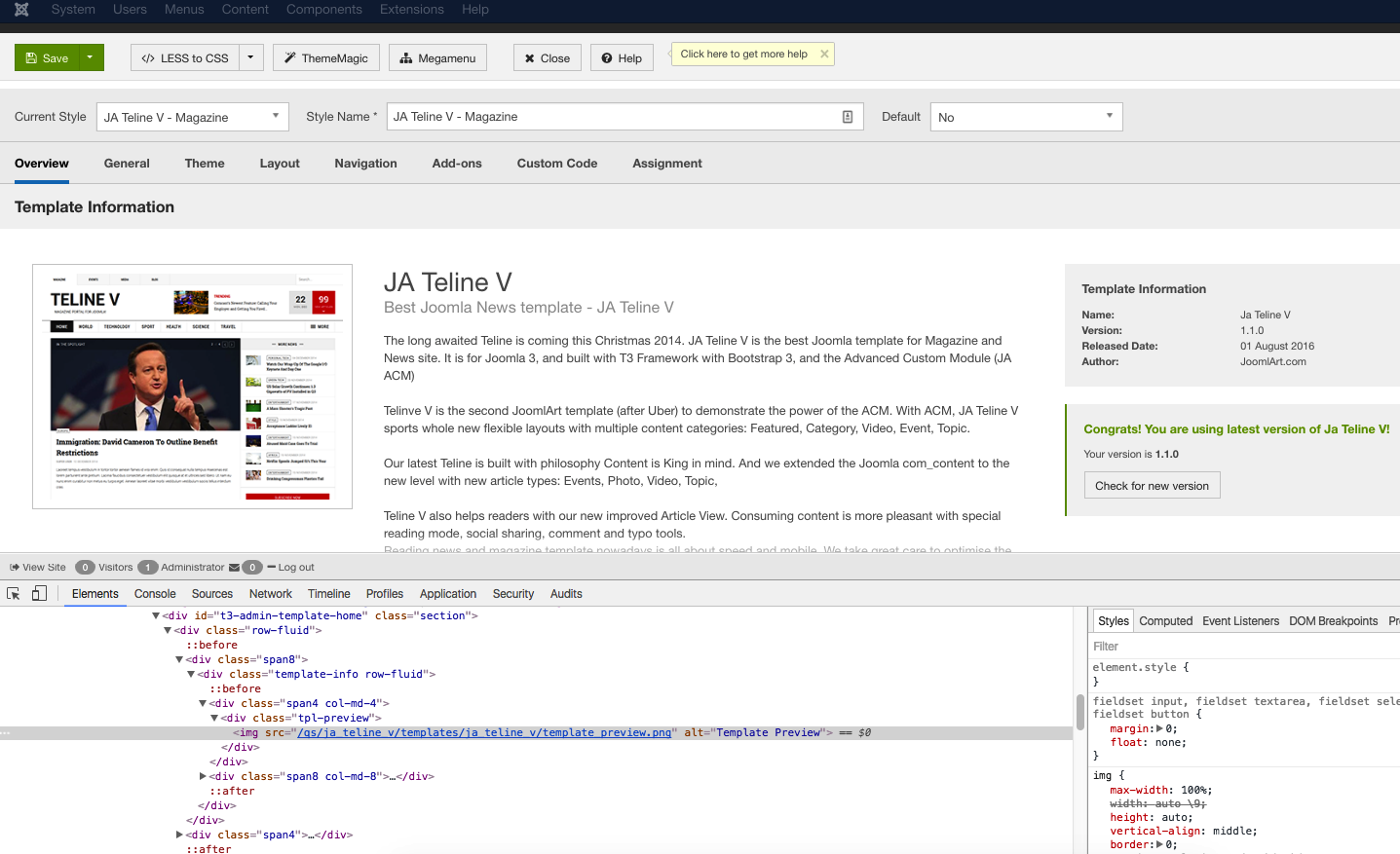Click the Joomla logo icon

point(21,10)
